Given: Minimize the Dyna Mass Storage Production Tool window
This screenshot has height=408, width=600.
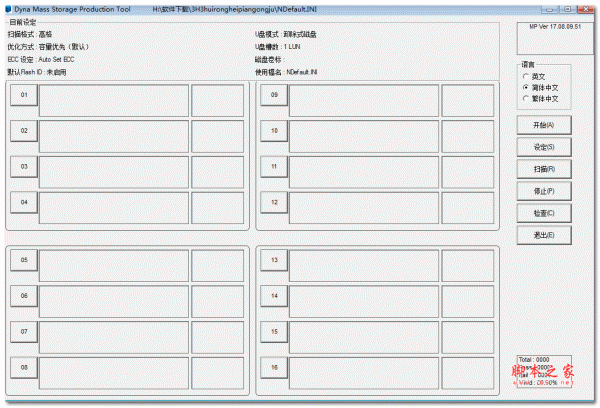Looking at the screenshot, I should (549, 9).
